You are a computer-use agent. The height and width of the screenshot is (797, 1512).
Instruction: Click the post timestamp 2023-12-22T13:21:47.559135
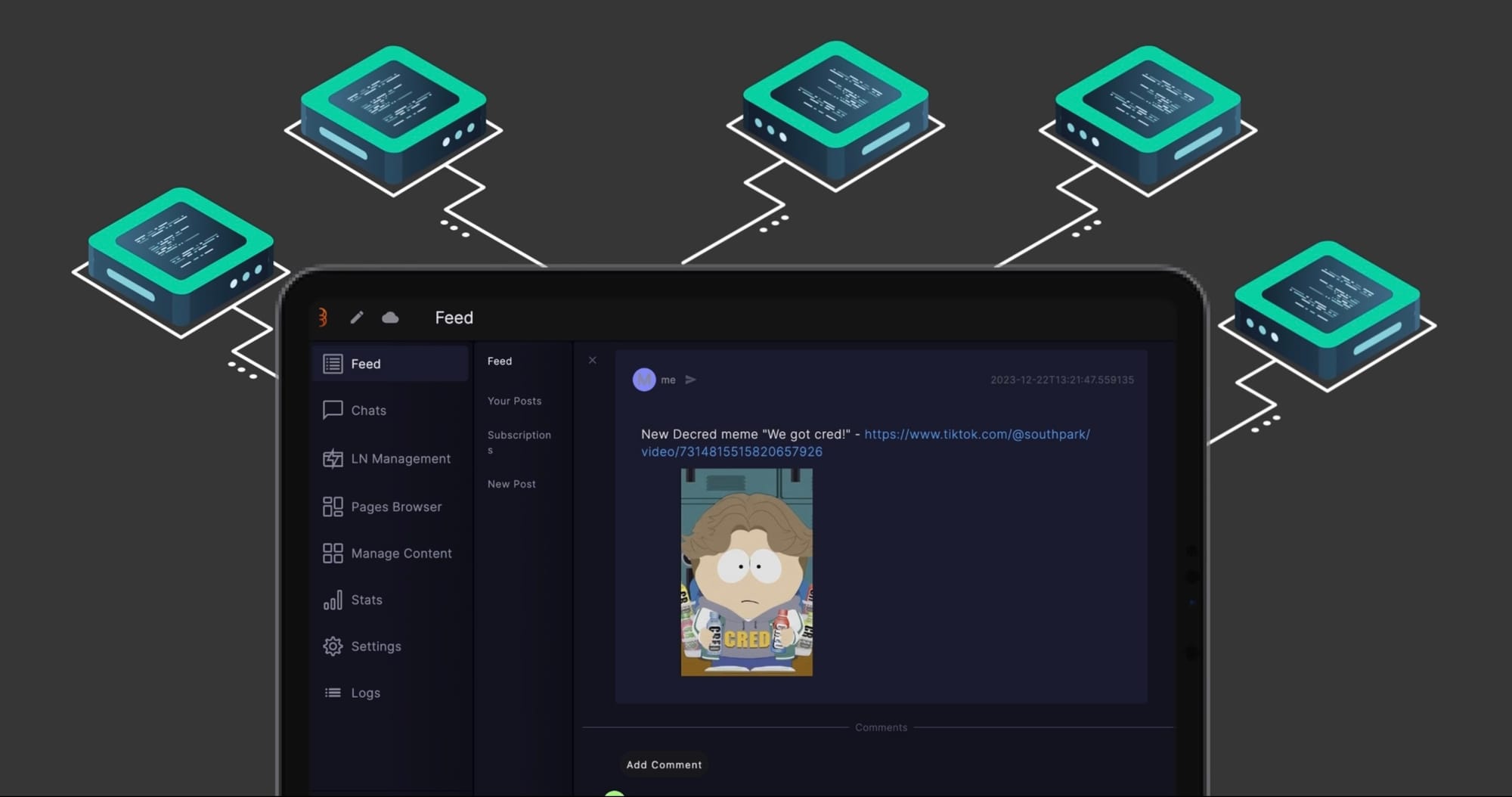coord(1062,380)
